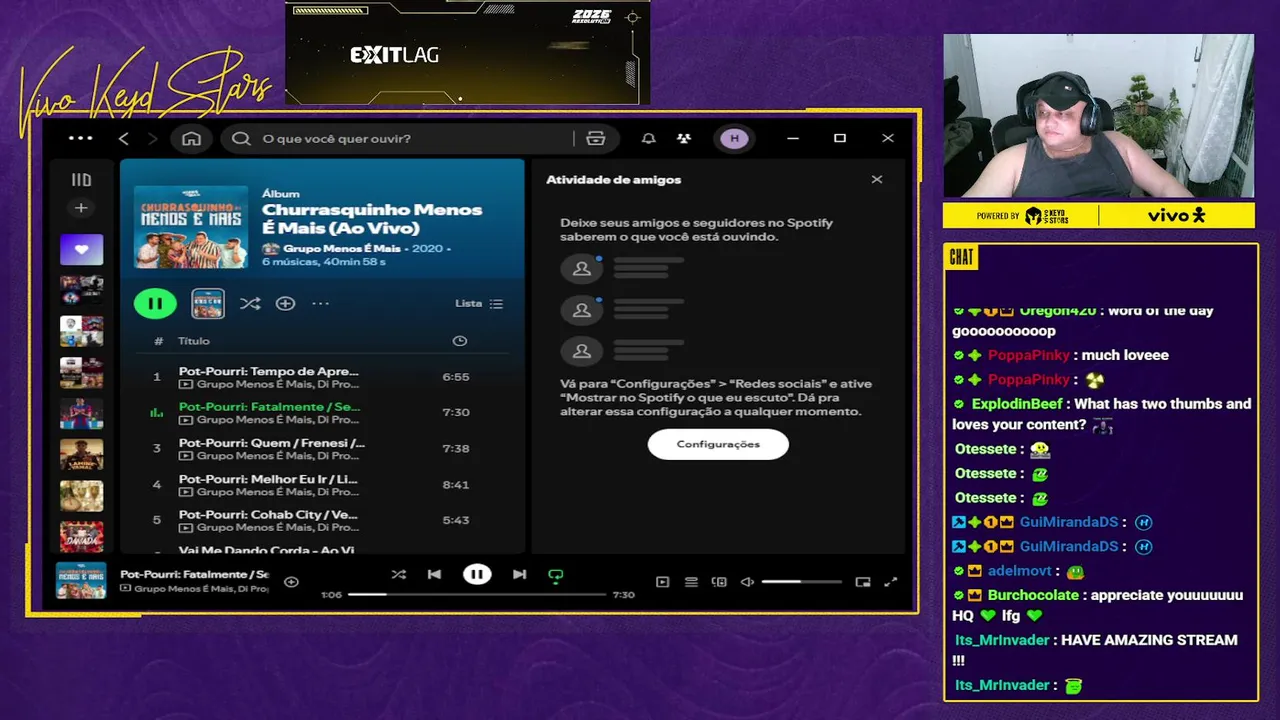Click the Churrasquinho Menos É Mais album cover
1280x720 pixels.
[x=191, y=227]
